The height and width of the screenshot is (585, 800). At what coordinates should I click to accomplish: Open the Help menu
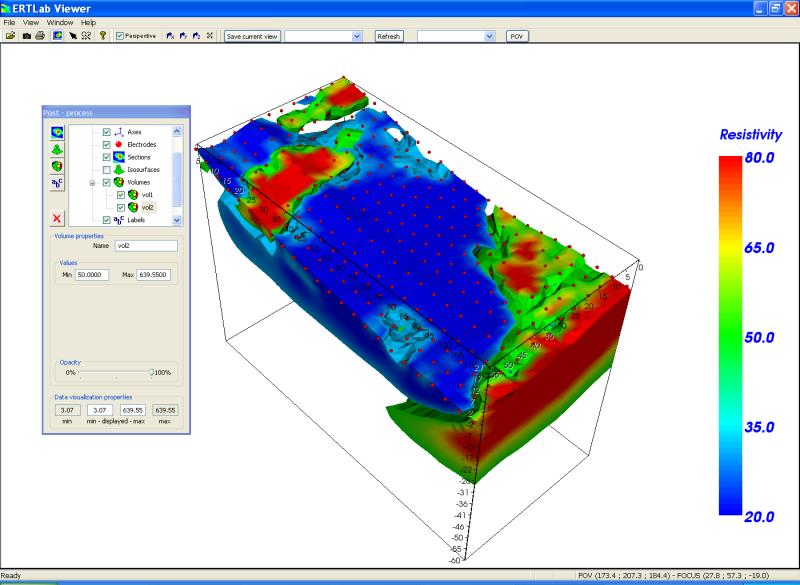coord(88,22)
